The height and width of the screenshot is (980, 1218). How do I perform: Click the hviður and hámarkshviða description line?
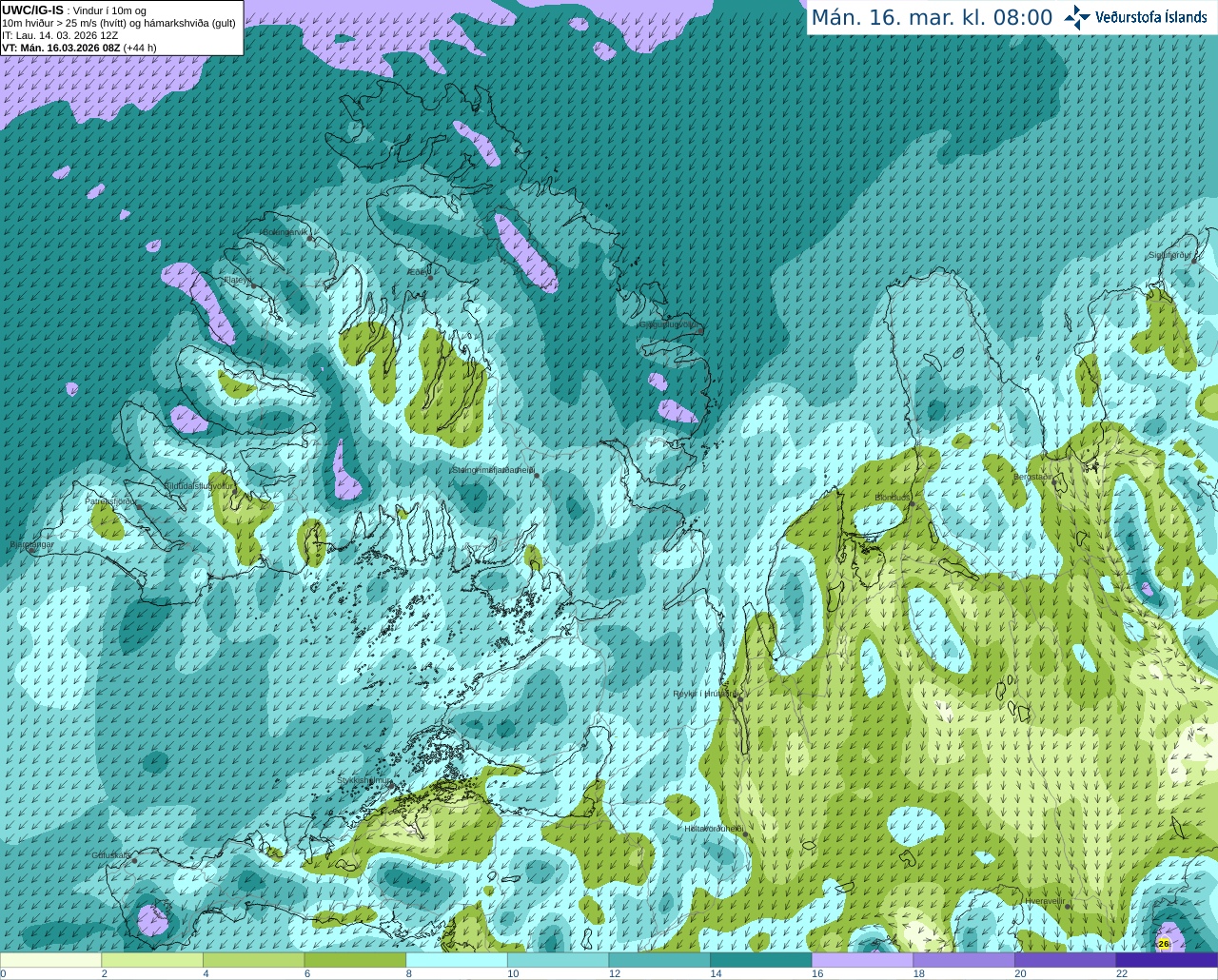119,23
